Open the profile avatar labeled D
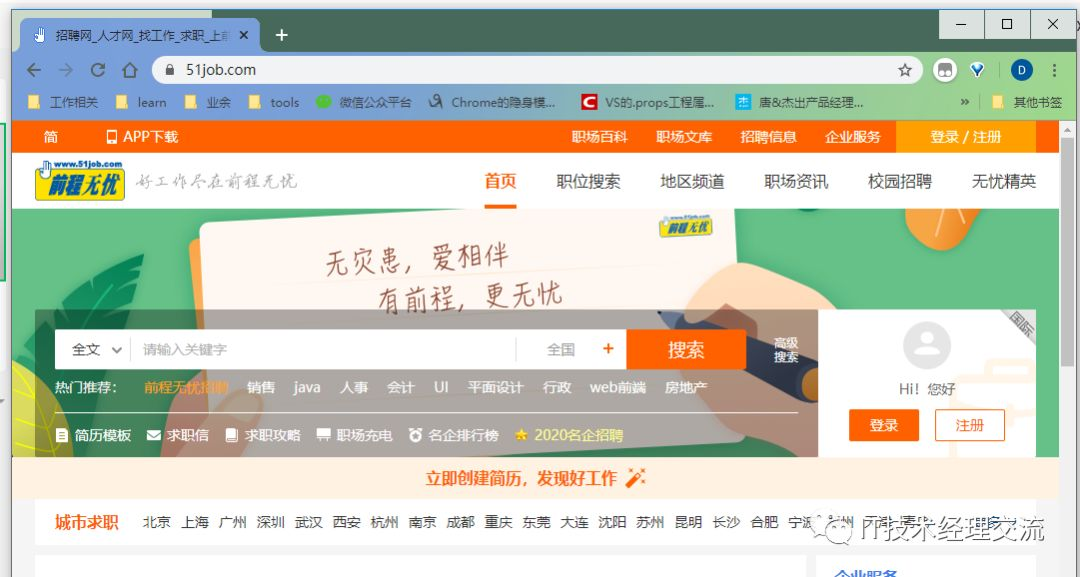Viewport: 1080px width, 577px height. click(x=1021, y=70)
